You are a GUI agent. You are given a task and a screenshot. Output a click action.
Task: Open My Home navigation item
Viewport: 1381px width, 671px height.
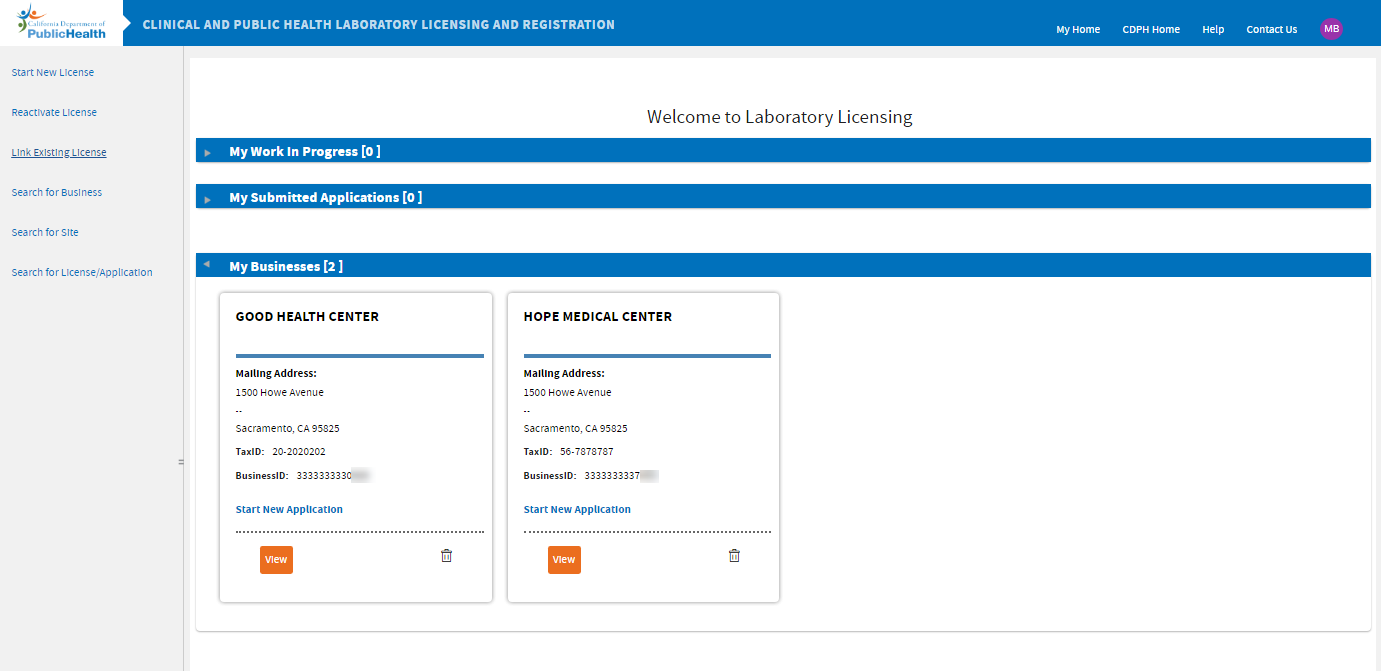(x=1077, y=29)
